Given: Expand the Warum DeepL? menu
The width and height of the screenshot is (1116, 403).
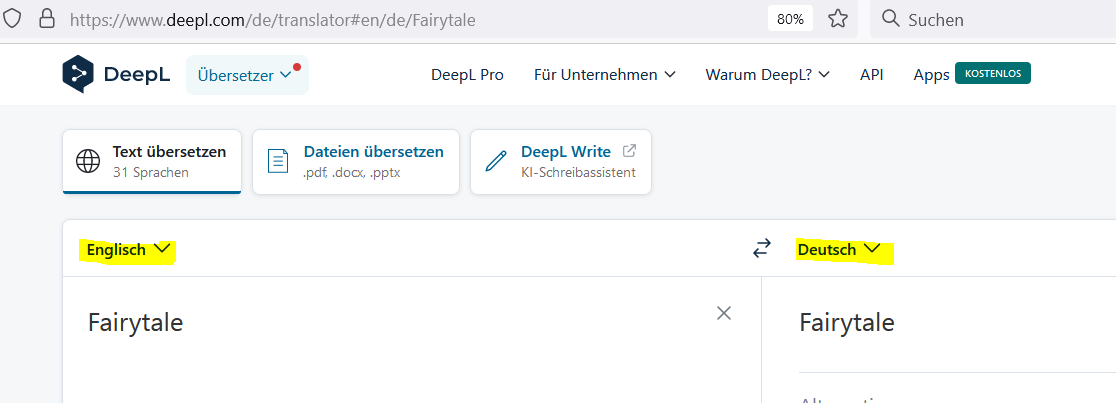Looking at the screenshot, I should 767,75.
